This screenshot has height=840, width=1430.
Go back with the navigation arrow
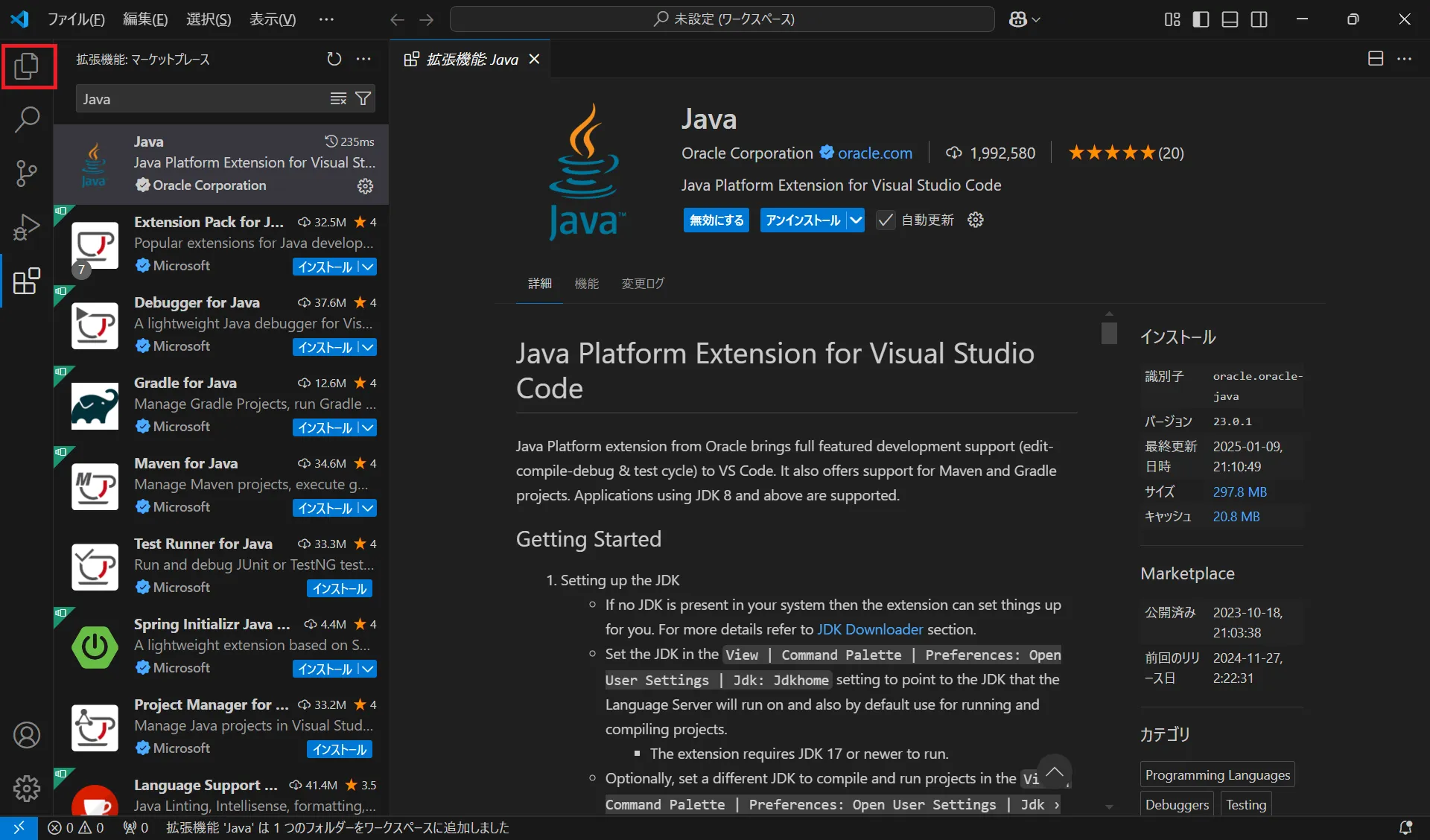click(x=398, y=19)
